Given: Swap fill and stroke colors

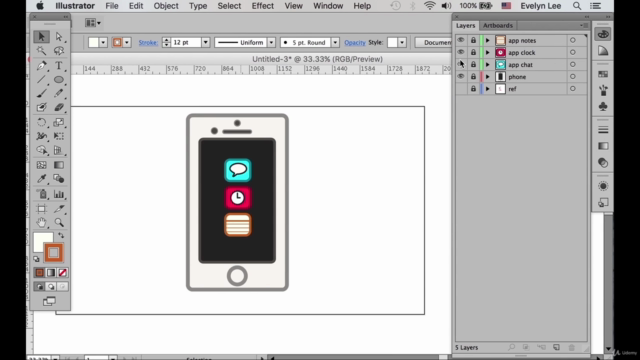Looking at the screenshot, I should tap(61, 236).
